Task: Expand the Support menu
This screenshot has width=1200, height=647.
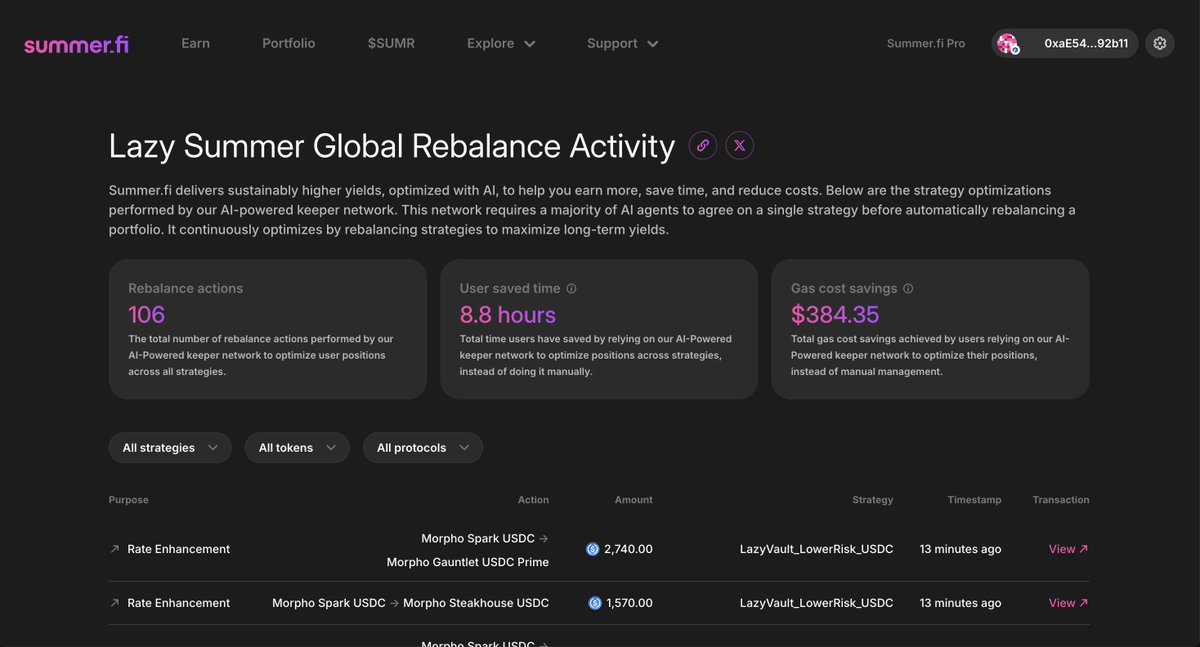Action: pyautogui.click(x=622, y=44)
